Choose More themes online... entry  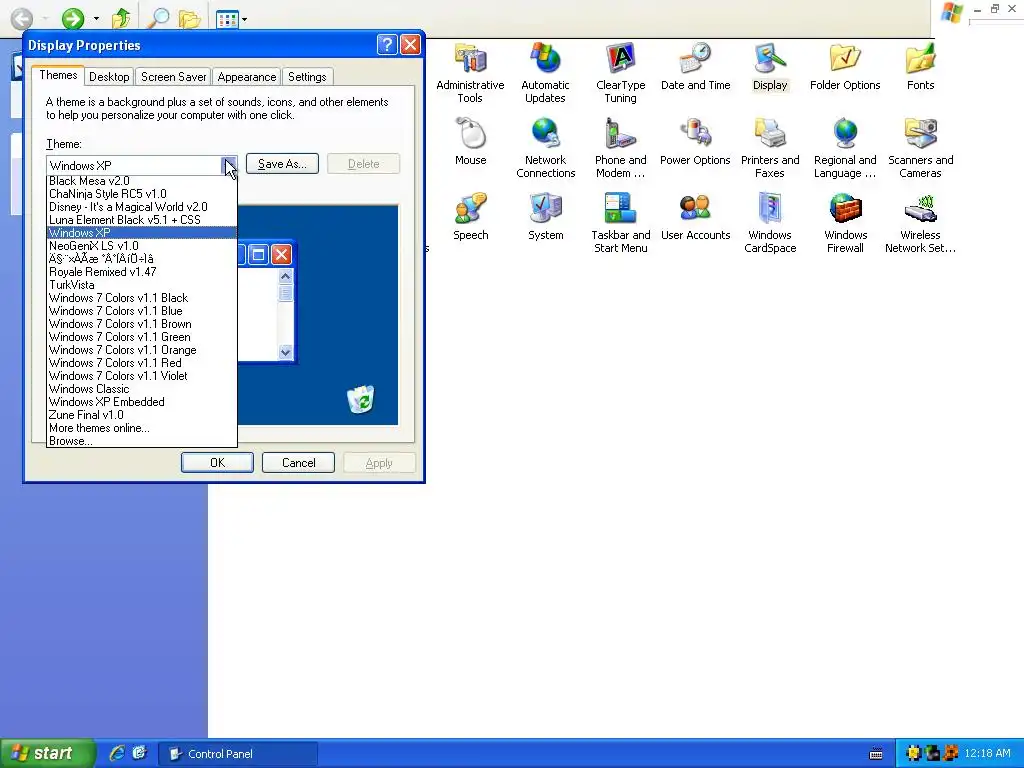click(x=142, y=428)
